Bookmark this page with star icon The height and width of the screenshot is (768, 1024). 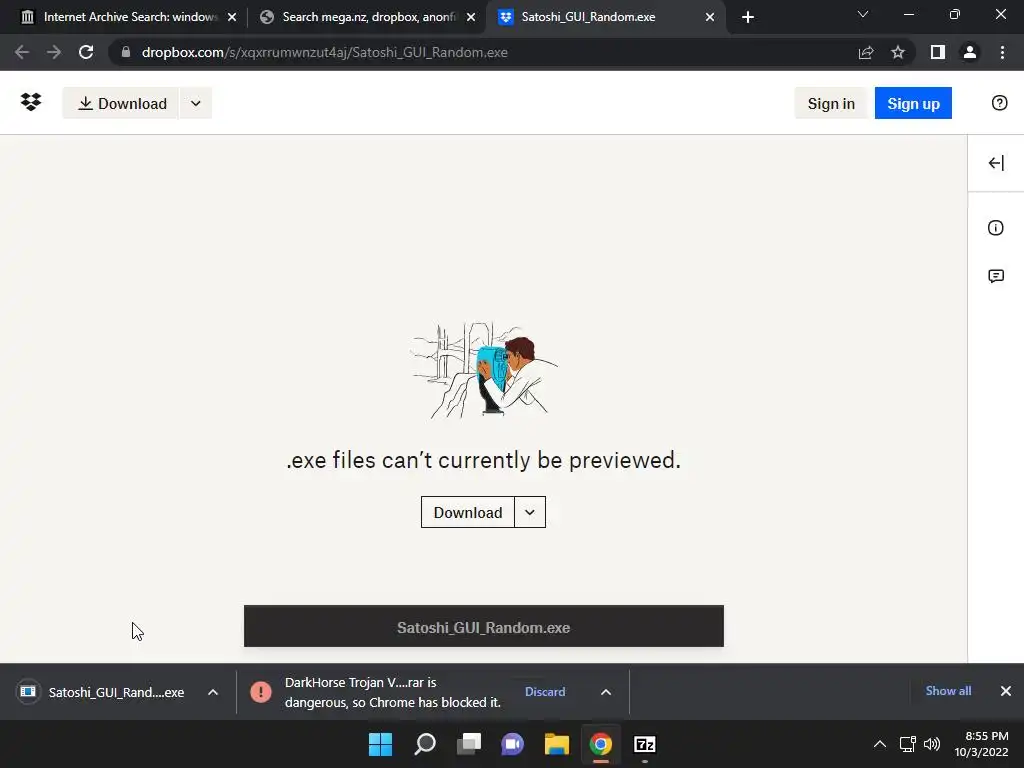tap(898, 52)
